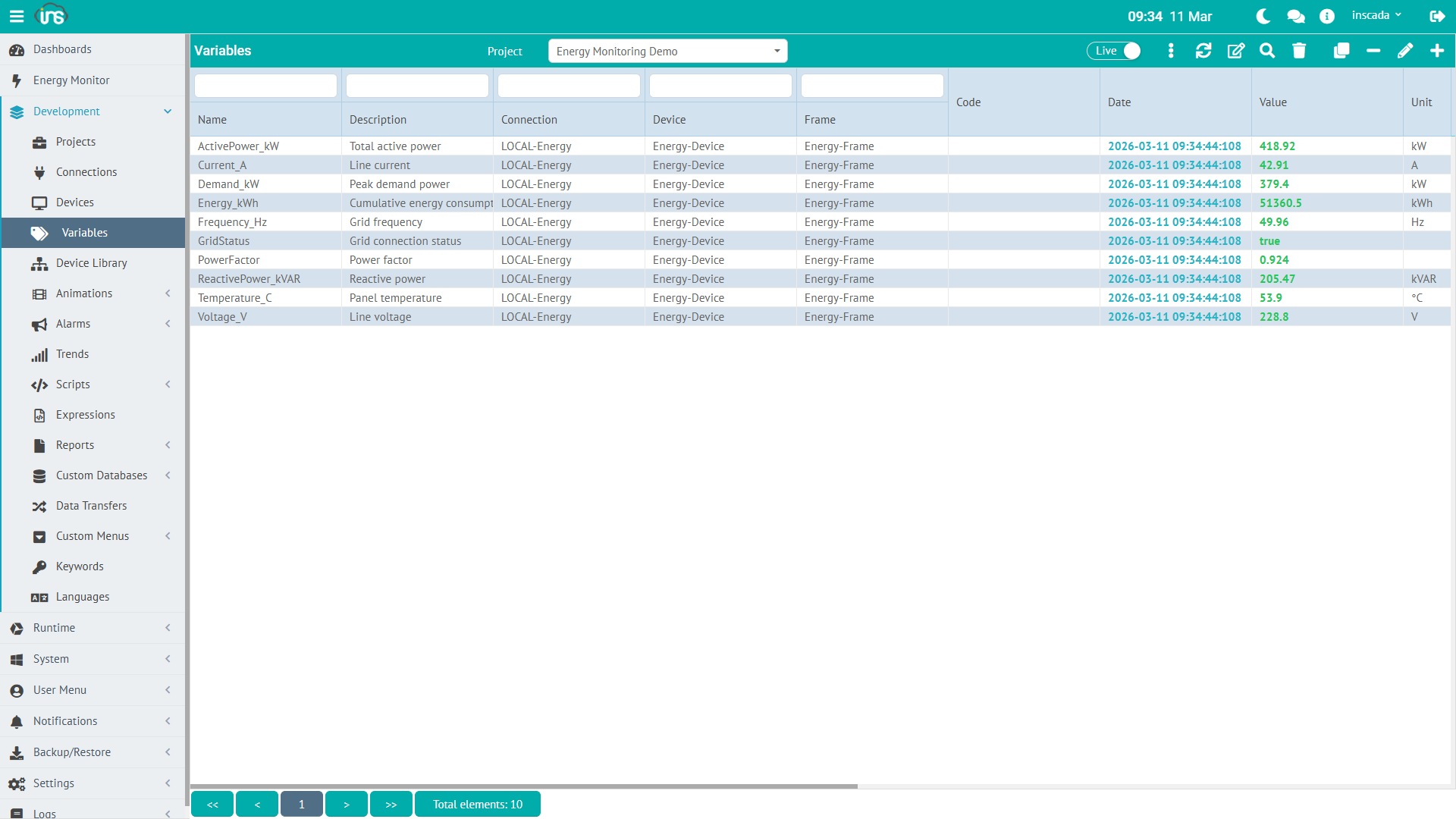Toggle the Live switch off
This screenshot has height=819, width=1456.
click(1113, 51)
